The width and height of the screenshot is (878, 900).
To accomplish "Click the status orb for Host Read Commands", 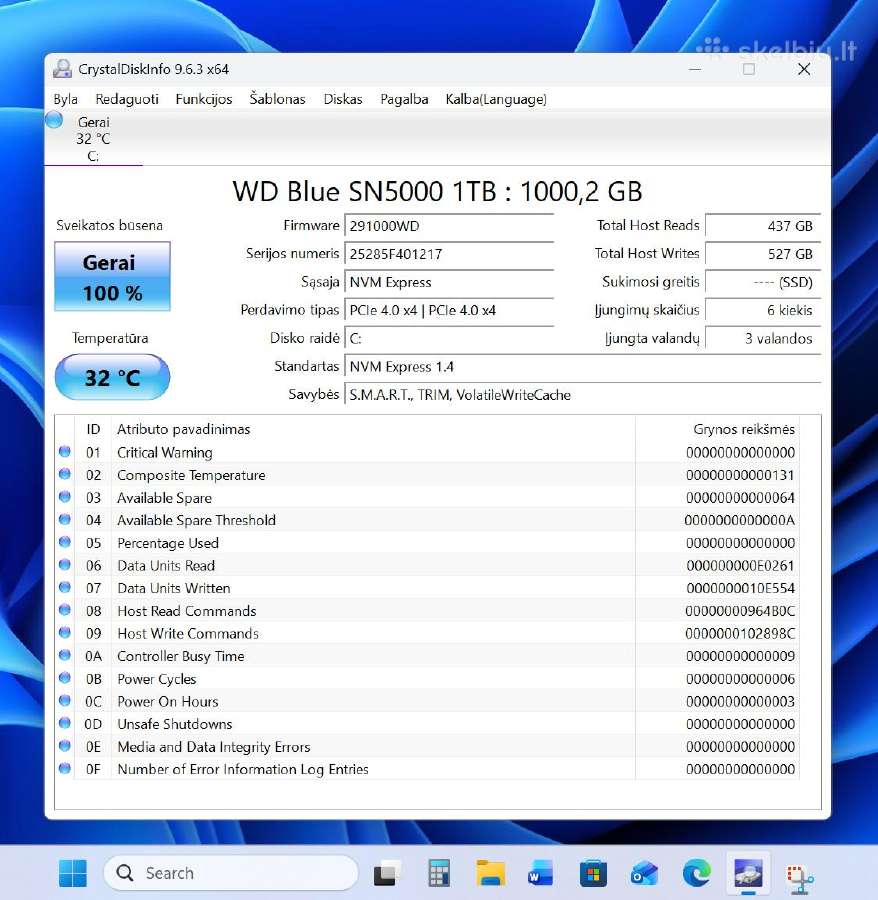I will (x=65, y=610).
